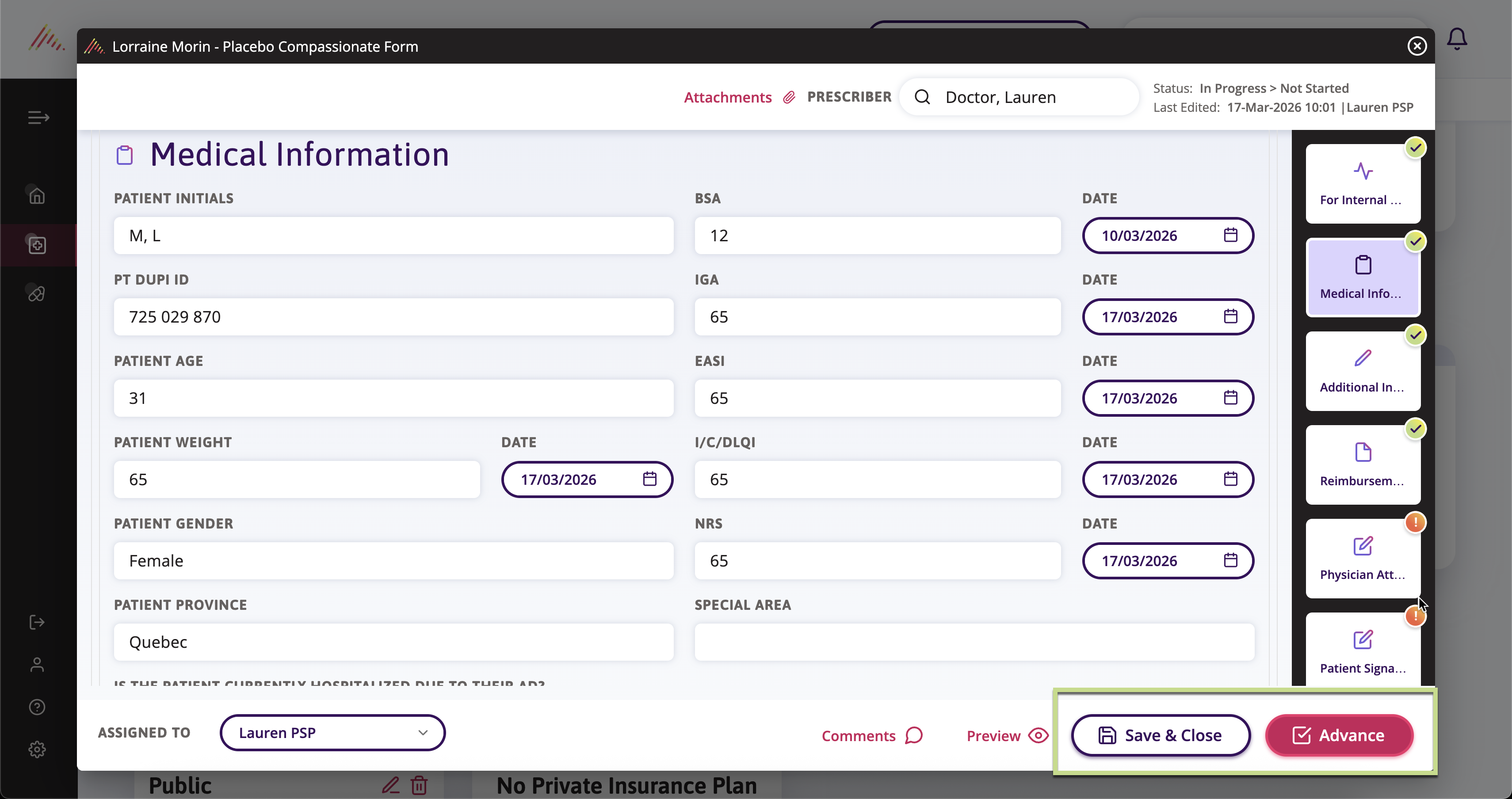Viewport: 1512px width, 799px height.
Task: Click the Preview eye icon
Action: 1039,736
